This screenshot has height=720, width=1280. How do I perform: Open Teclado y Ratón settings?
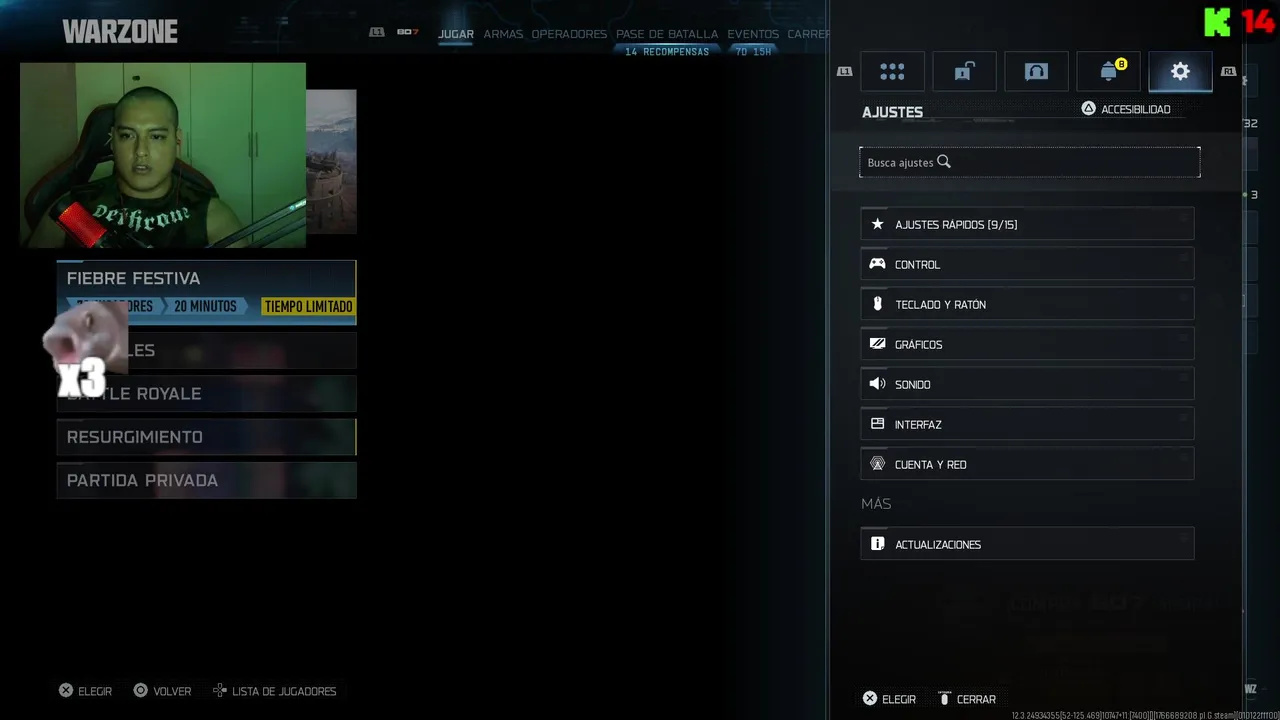point(1027,304)
